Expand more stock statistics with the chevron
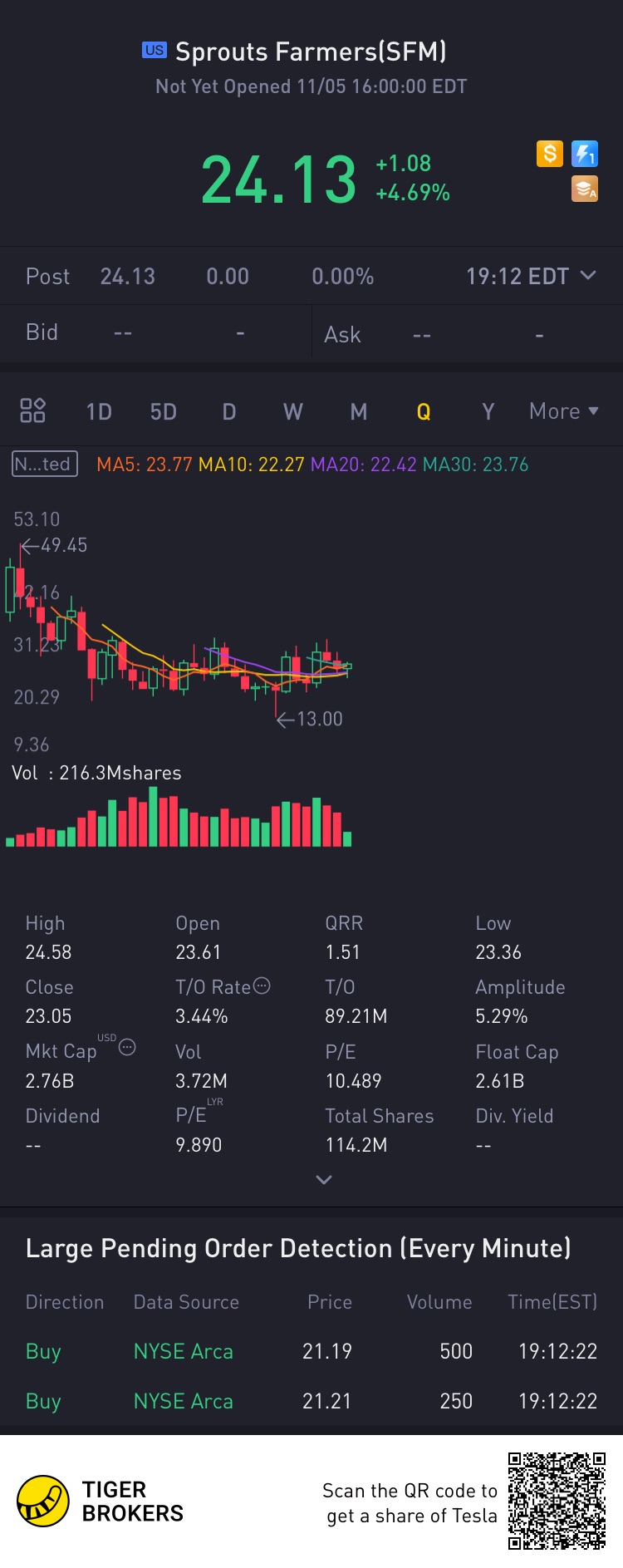The height and width of the screenshot is (1568, 623). (324, 1180)
